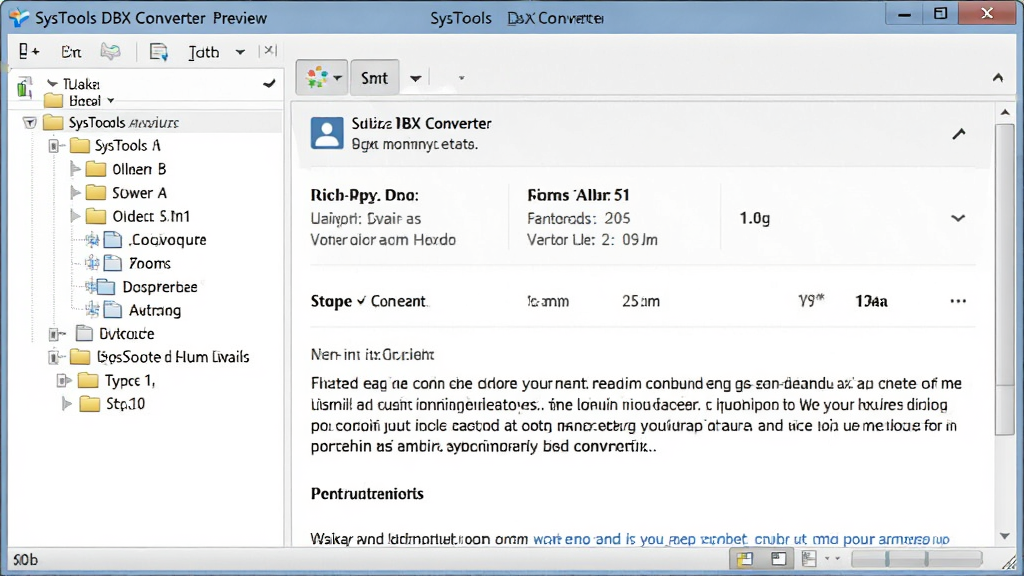The width and height of the screenshot is (1024, 576).
Task: Click the single pane view icon in status bar
Action: click(x=778, y=559)
